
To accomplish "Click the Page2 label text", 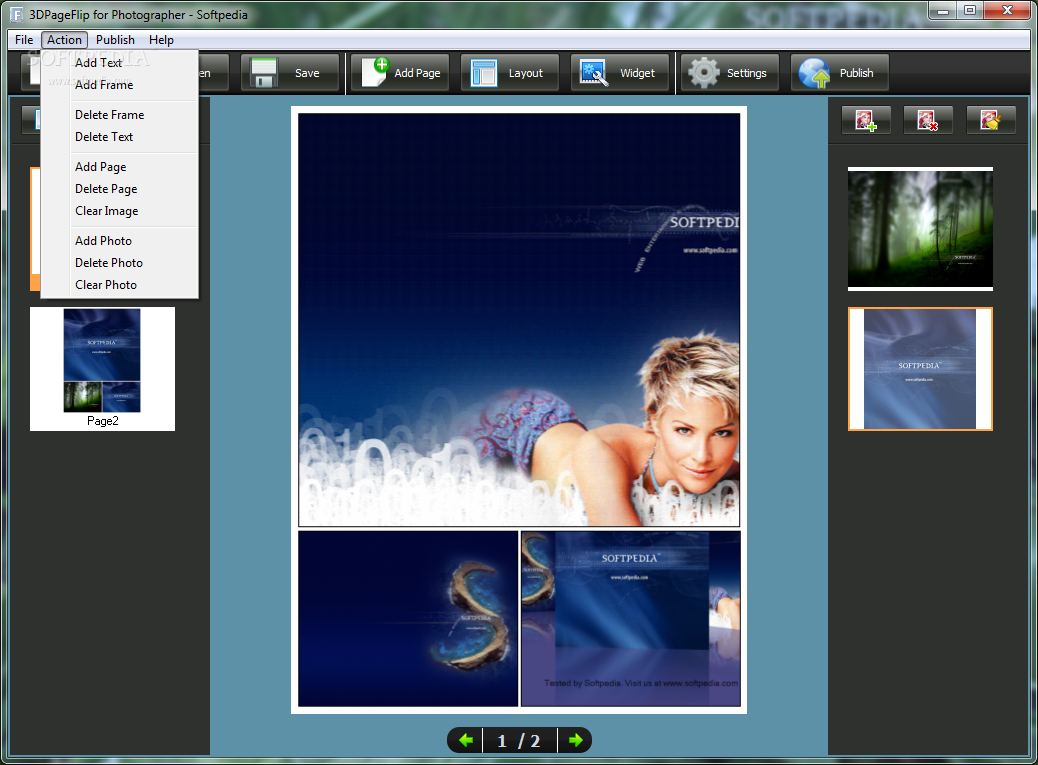I will 103,421.
